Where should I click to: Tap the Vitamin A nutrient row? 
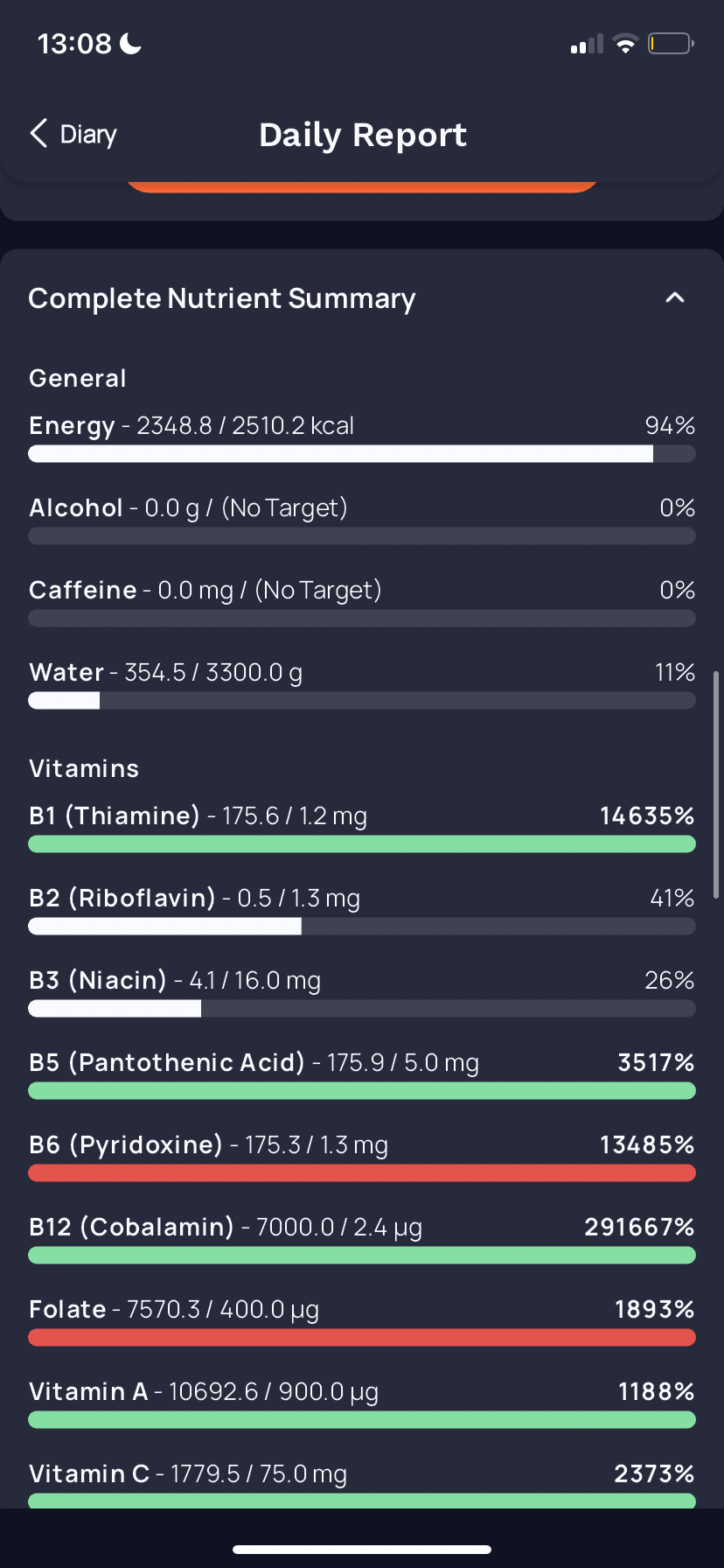point(362,1403)
